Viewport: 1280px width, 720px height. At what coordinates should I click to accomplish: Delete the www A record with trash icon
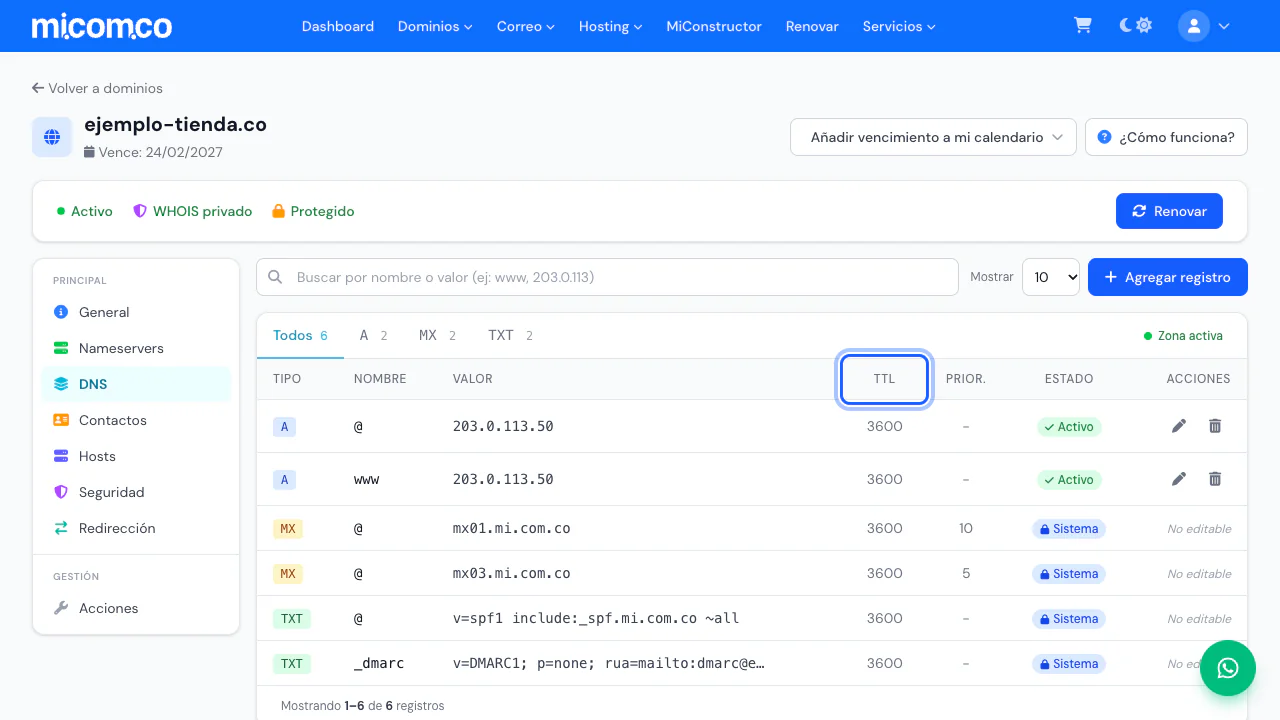(x=1215, y=479)
